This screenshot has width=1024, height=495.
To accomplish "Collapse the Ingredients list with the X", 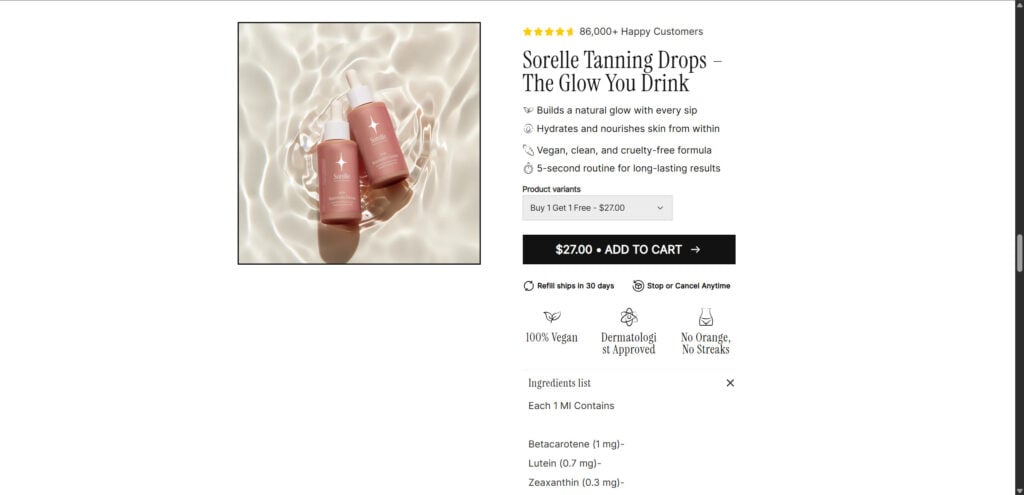I will point(730,383).
